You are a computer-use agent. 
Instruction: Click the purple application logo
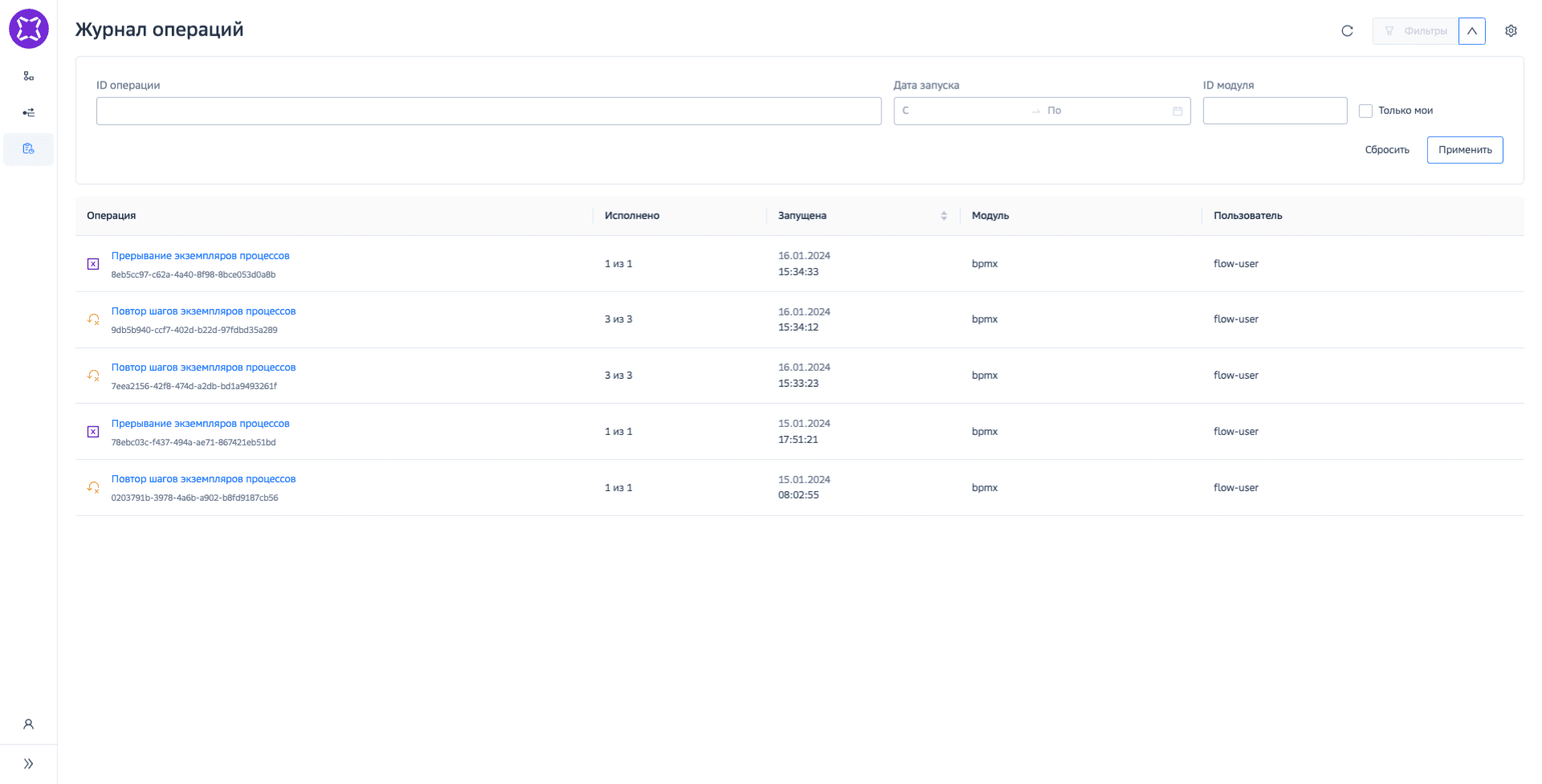(29, 29)
